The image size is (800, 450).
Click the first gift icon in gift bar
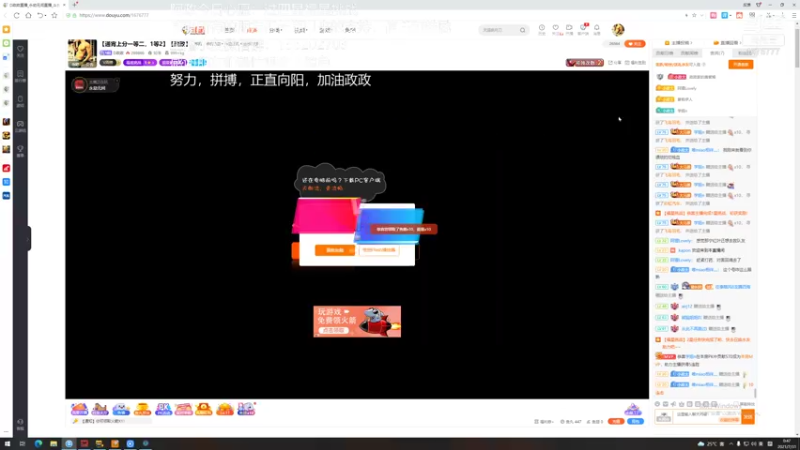point(80,409)
